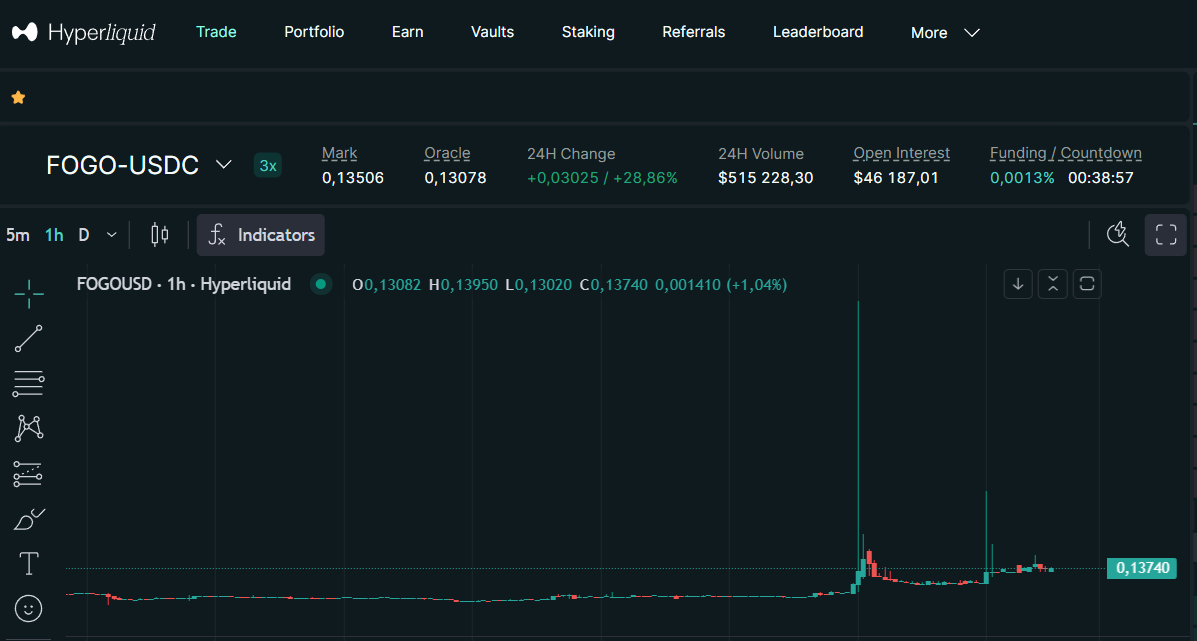The height and width of the screenshot is (641, 1197).
Task: Click the down arrow legend button
Action: (1018, 285)
